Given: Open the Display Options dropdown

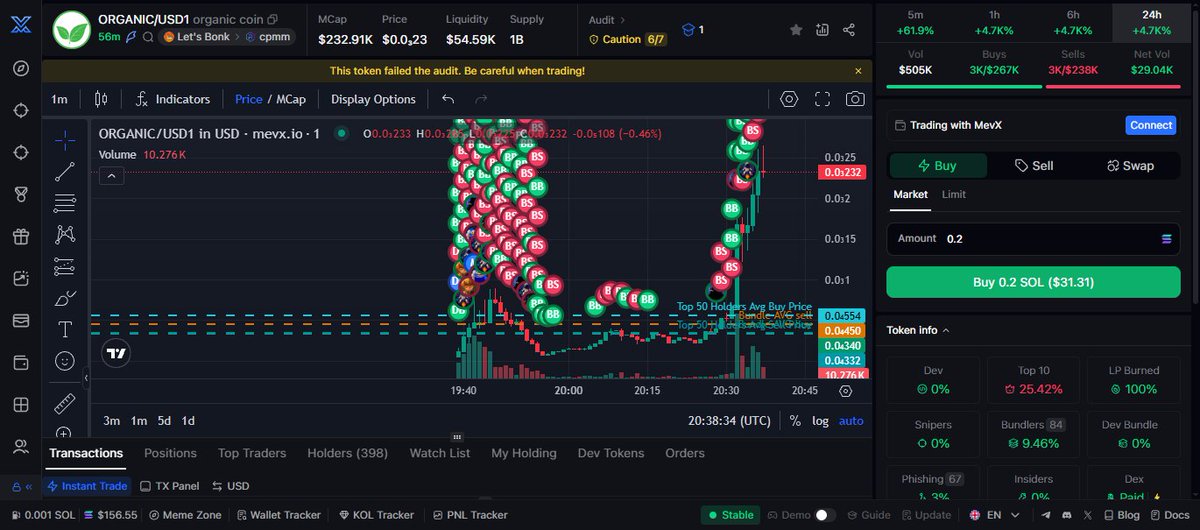Looking at the screenshot, I should pyautogui.click(x=373, y=99).
